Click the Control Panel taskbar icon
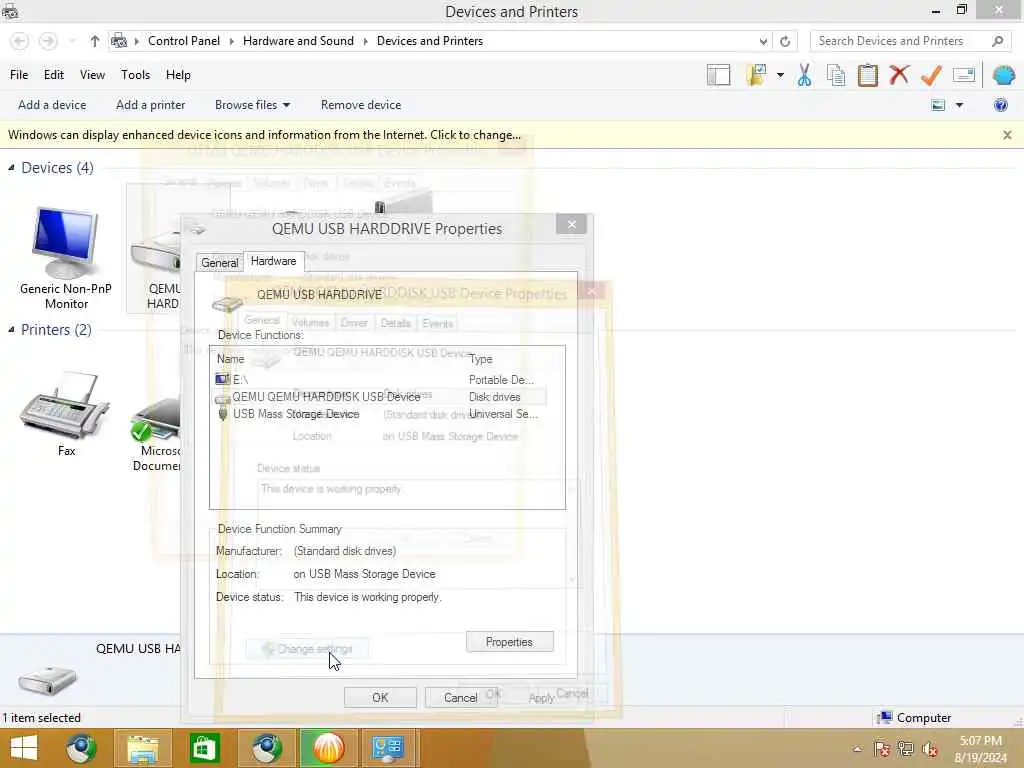This screenshot has width=1024, height=768. (388, 748)
